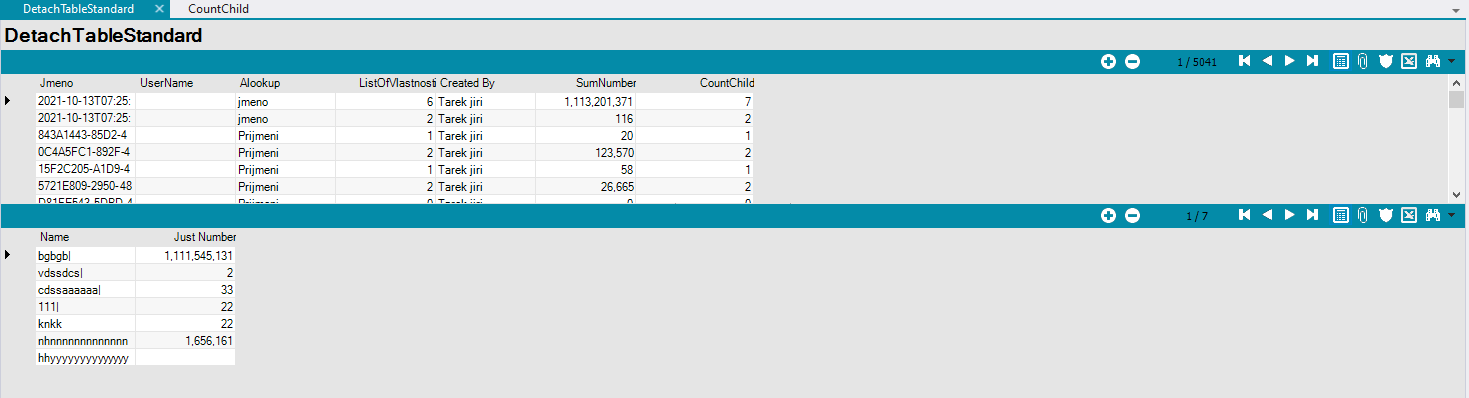1469x398 pixels.
Task: Sort by the Alookup column header
Action: tap(259, 83)
